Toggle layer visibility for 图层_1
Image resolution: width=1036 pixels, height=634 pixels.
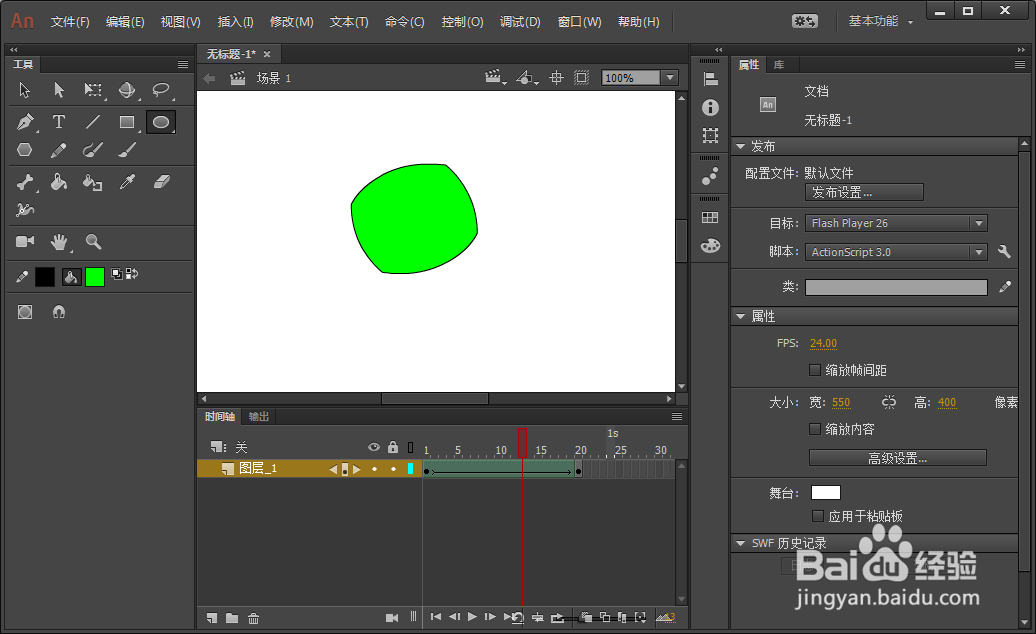(x=374, y=468)
